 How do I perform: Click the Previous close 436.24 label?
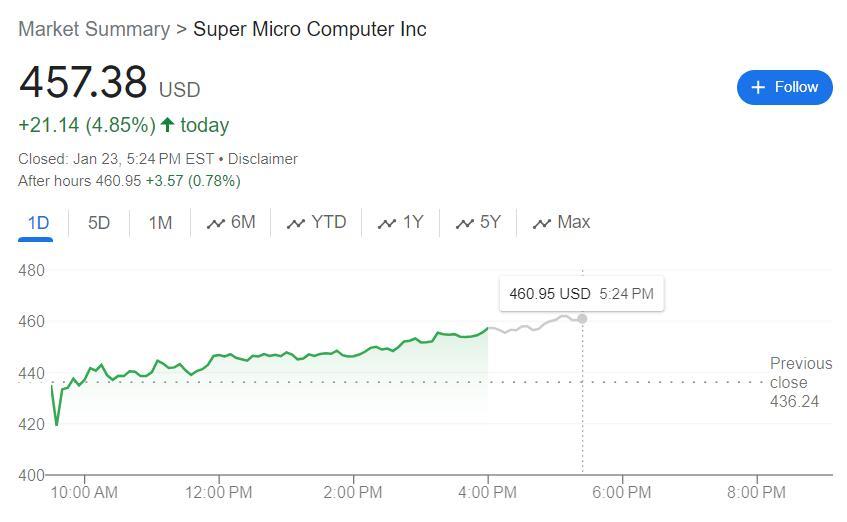800,382
